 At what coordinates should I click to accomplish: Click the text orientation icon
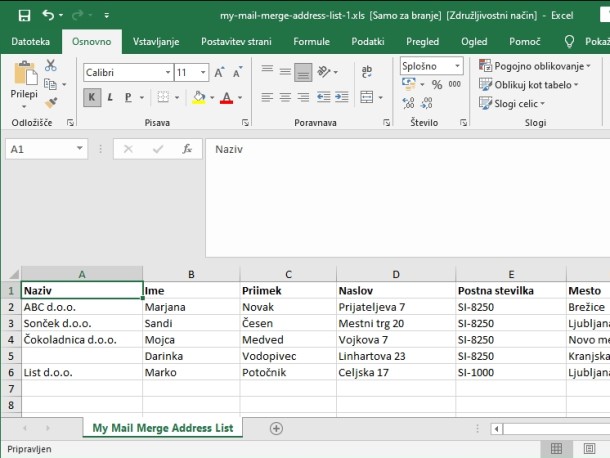tap(324, 72)
